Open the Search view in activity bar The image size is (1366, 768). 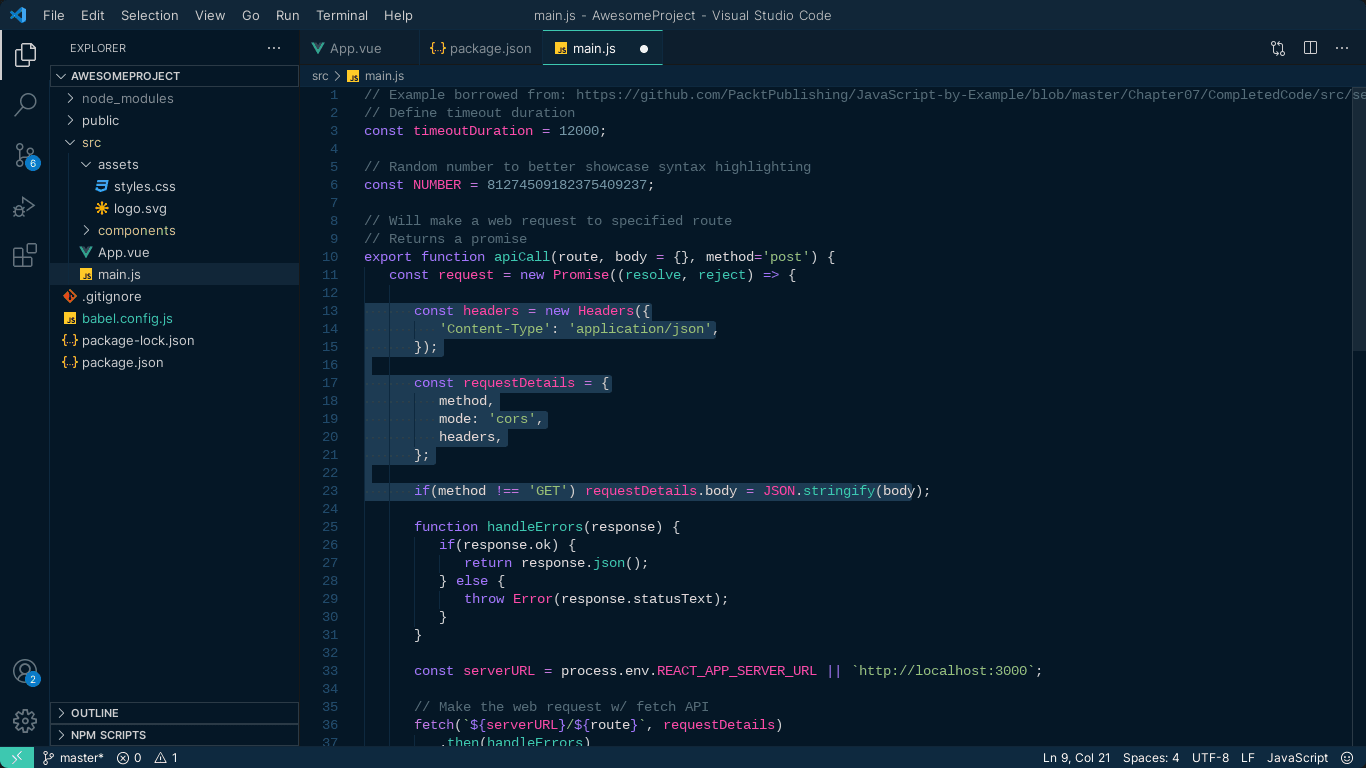click(x=25, y=104)
